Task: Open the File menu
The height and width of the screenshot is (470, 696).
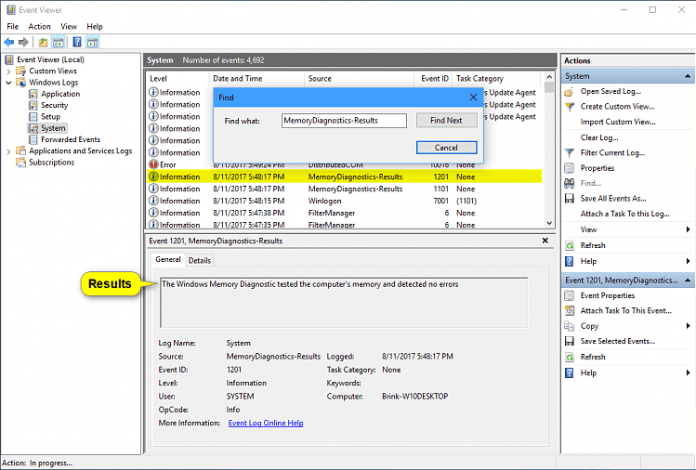Action: [12, 27]
